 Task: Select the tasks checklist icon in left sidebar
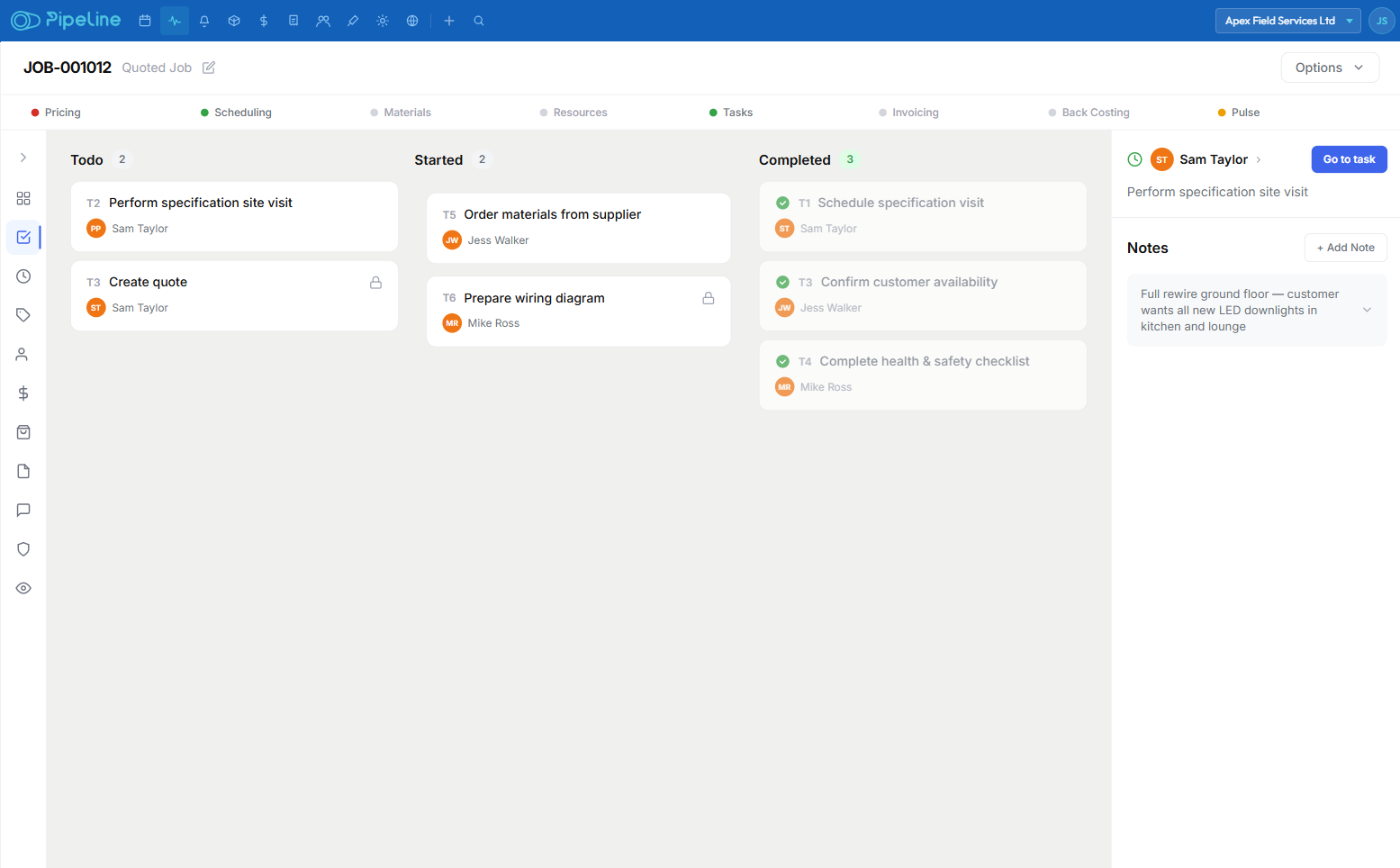pyautogui.click(x=23, y=237)
